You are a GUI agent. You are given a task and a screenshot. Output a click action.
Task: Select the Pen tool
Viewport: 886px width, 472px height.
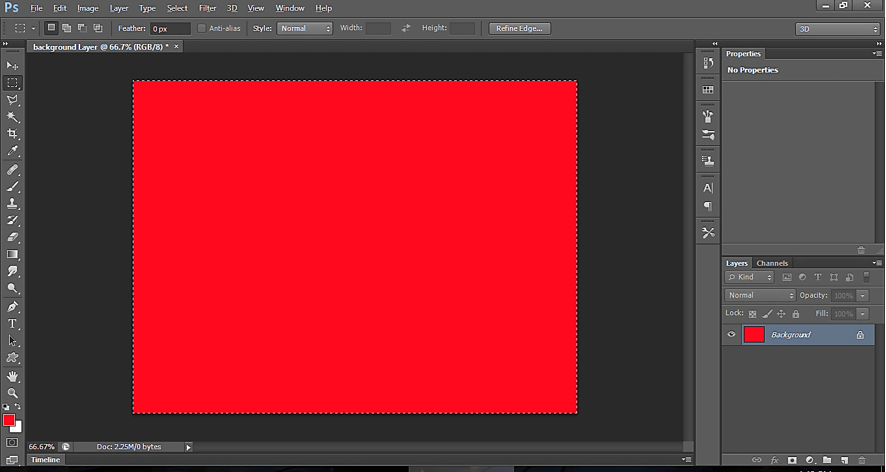coord(12,307)
